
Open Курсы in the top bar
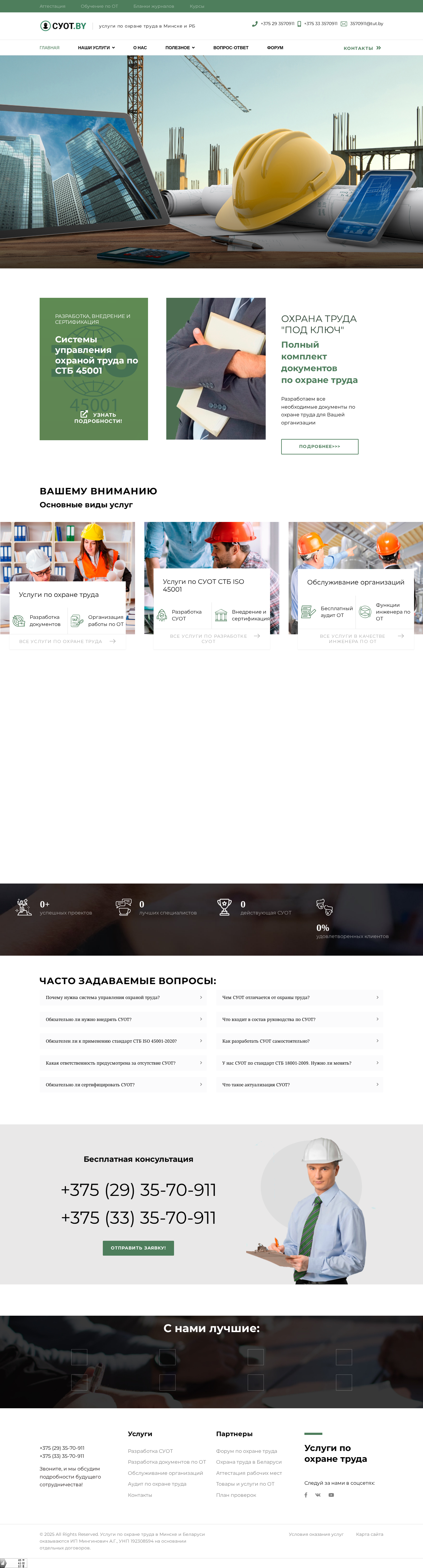(x=197, y=6)
